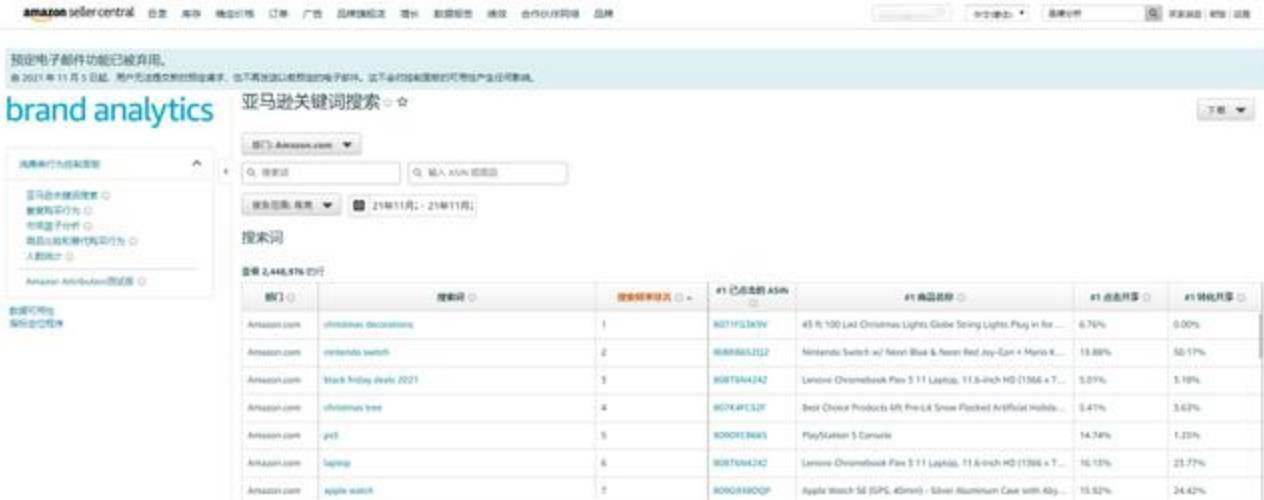
Task: Click info icon beside the page title
Action: [x=388, y=103]
